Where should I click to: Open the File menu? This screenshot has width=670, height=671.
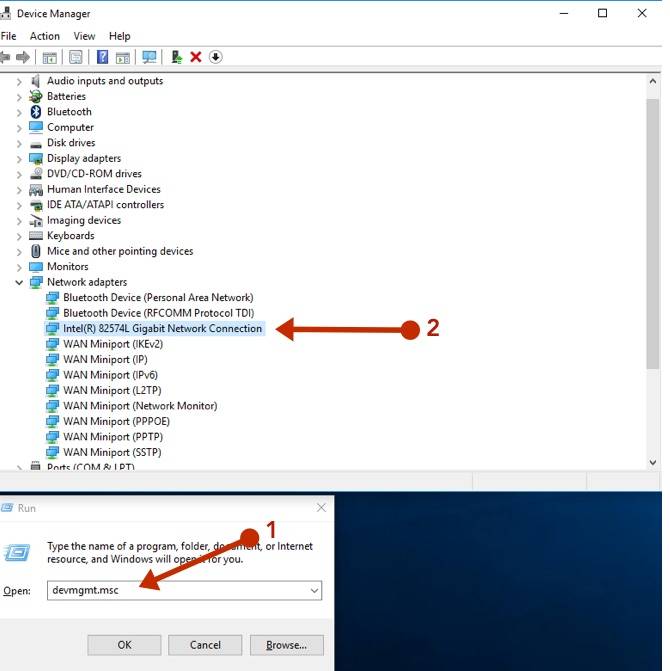coord(9,36)
